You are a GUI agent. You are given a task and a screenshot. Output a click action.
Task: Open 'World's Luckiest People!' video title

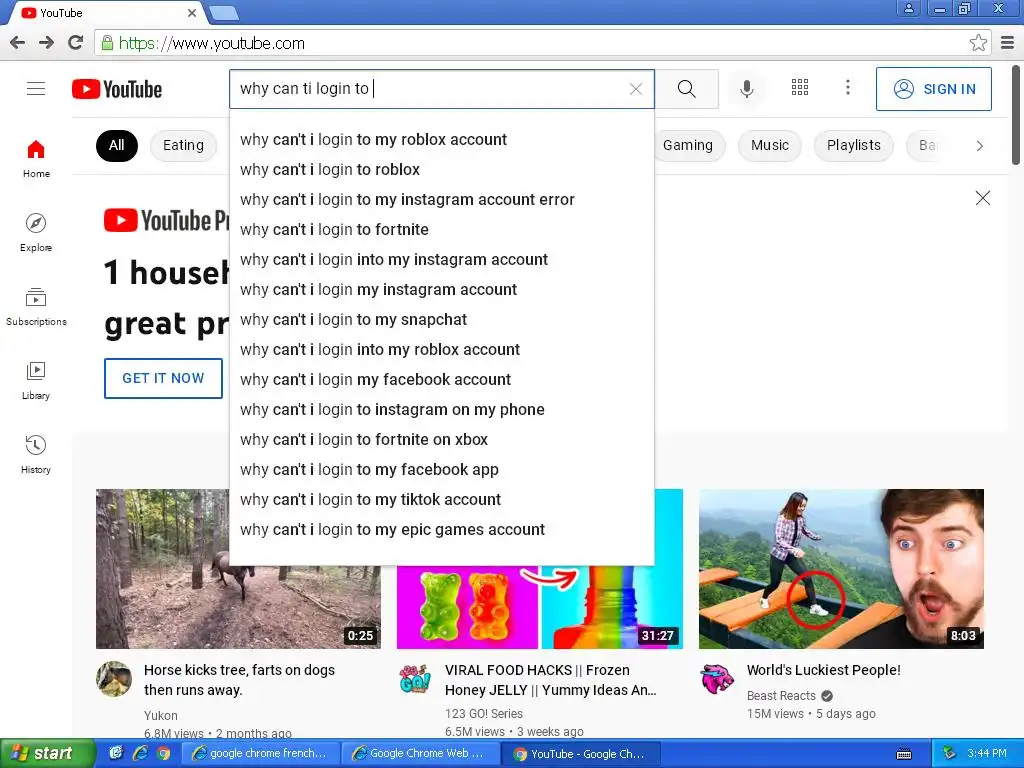(824, 670)
